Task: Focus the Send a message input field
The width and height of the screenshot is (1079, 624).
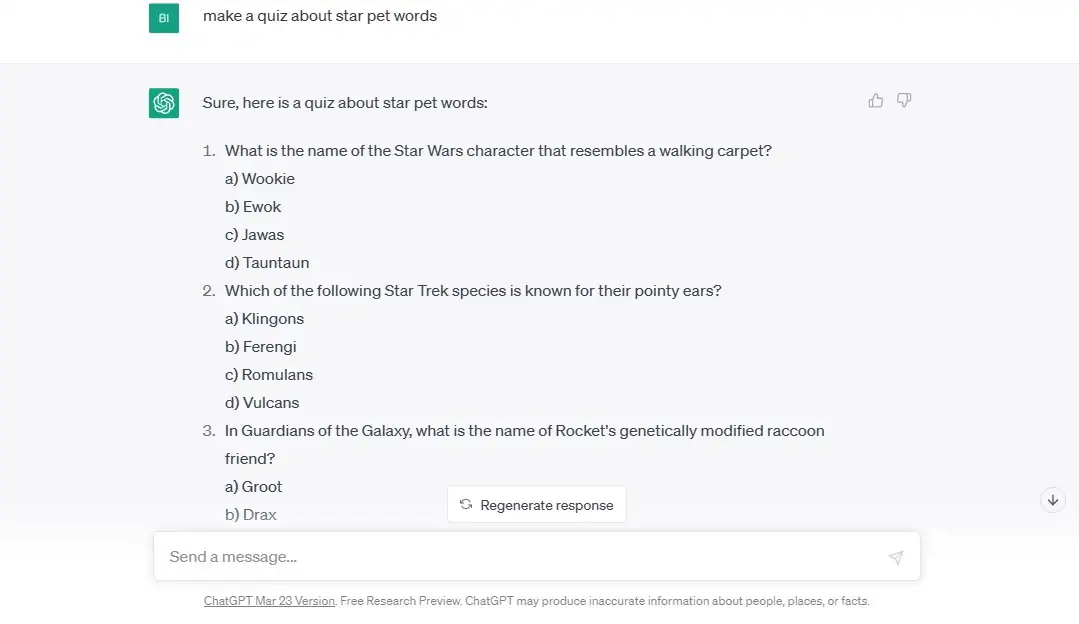Action: point(520,557)
